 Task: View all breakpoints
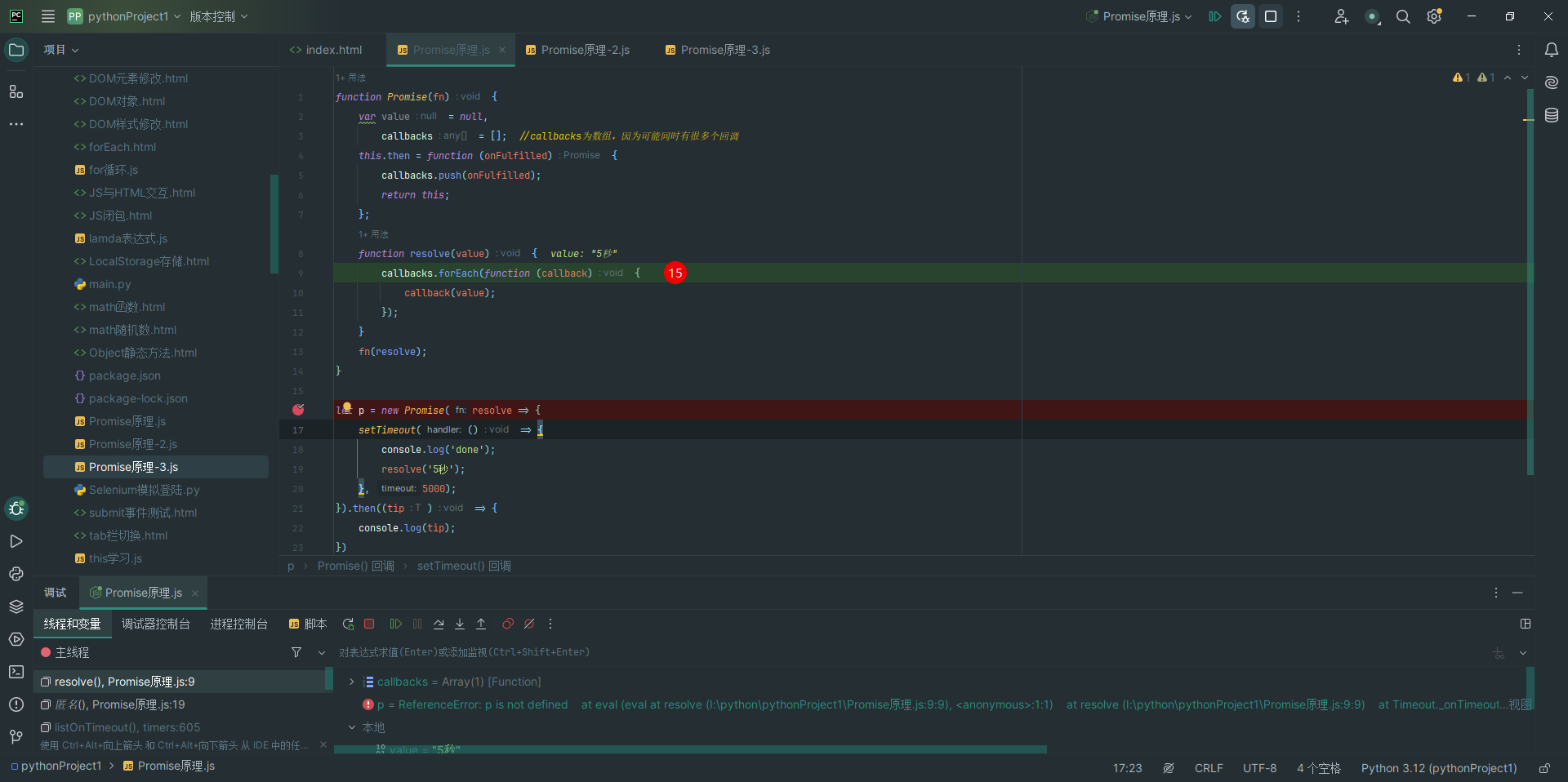pyautogui.click(x=508, y=624)
